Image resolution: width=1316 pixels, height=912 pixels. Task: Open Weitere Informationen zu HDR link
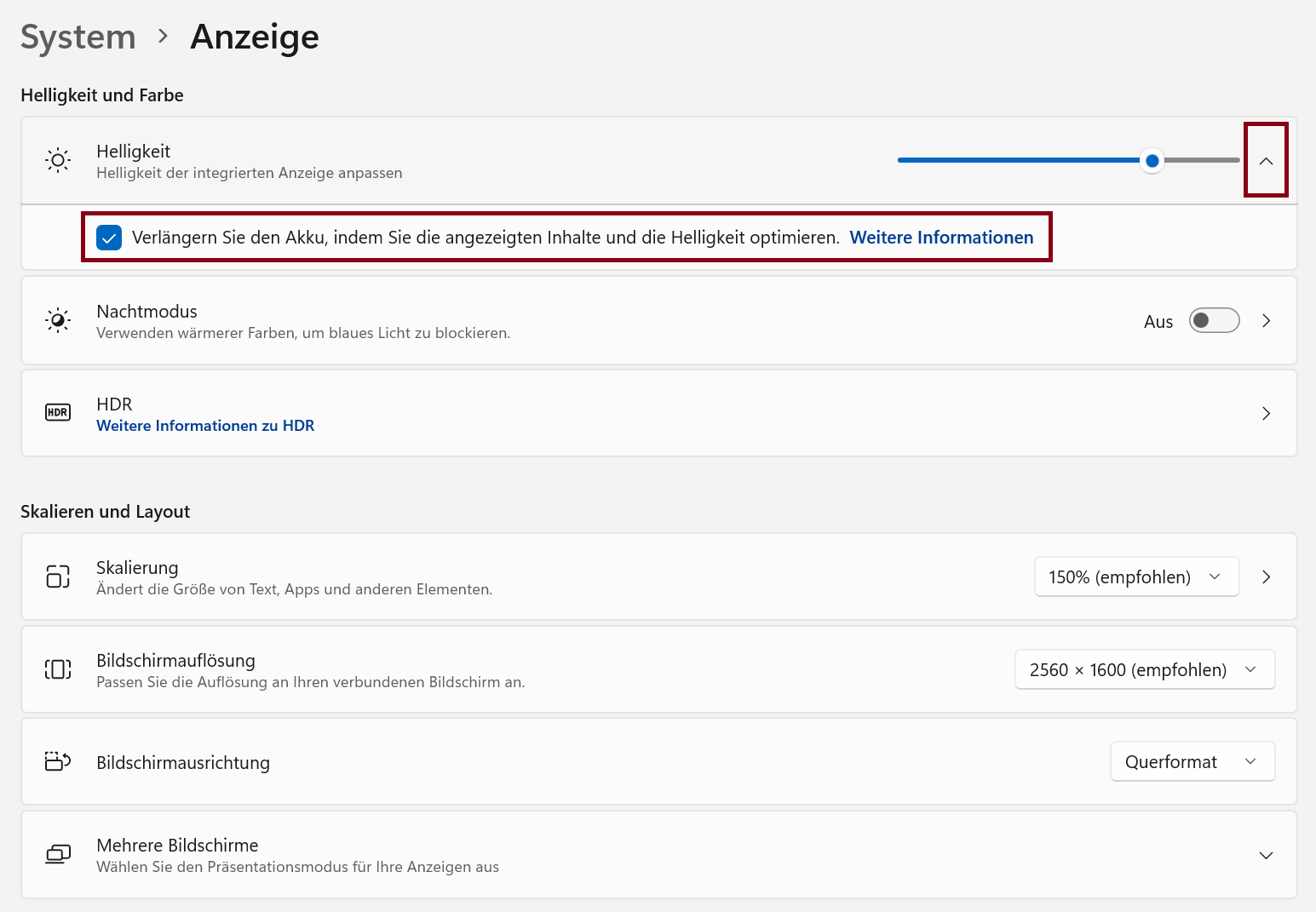[x=205, y=426]
